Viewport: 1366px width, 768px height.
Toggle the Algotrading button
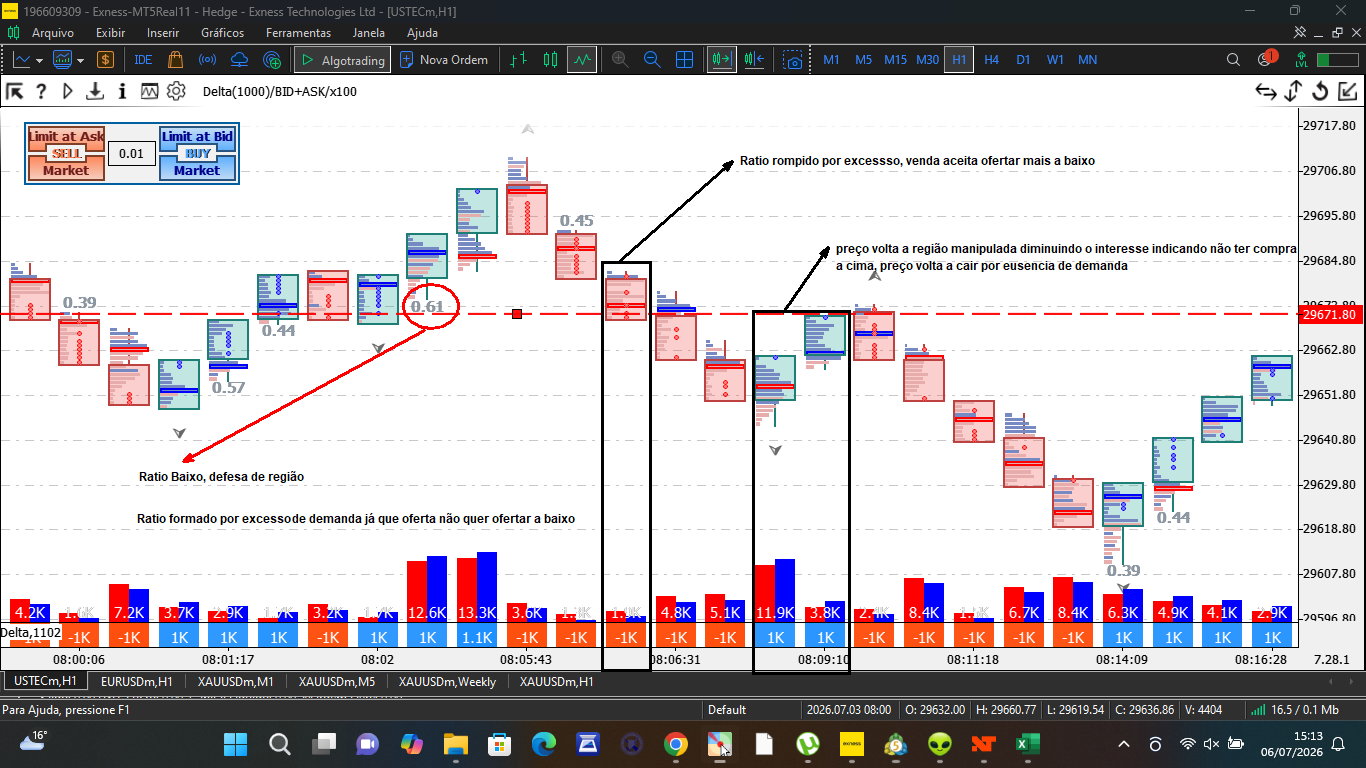point(340,60)
